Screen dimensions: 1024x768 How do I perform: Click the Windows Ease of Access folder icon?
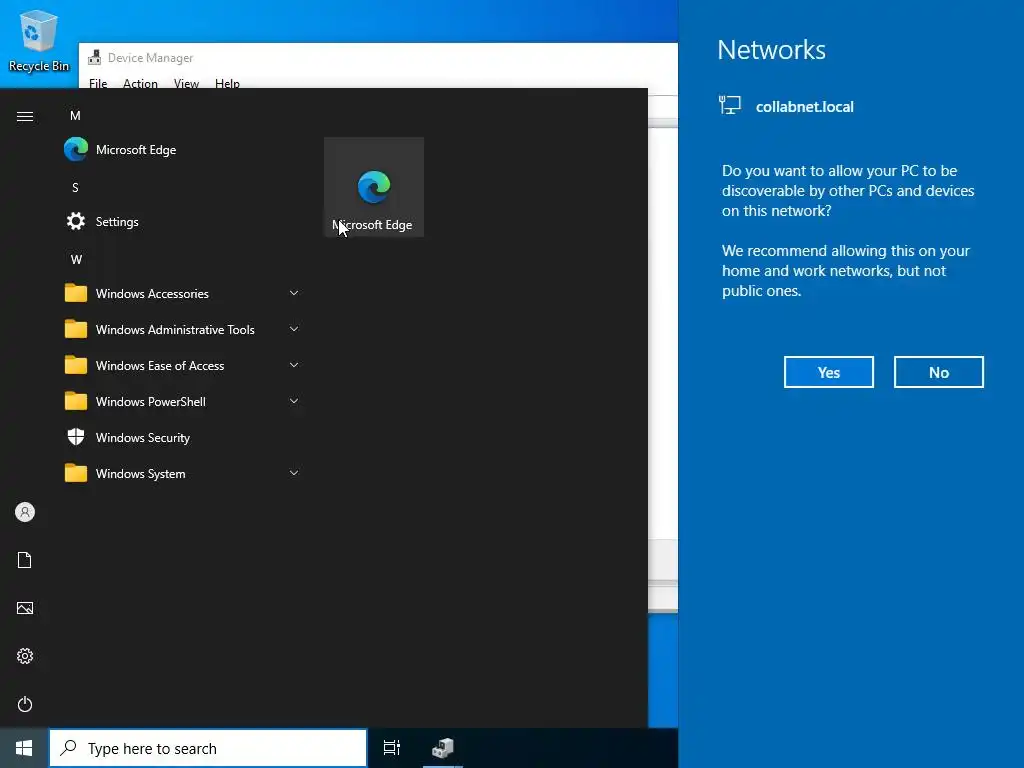[x=76, y=365]
